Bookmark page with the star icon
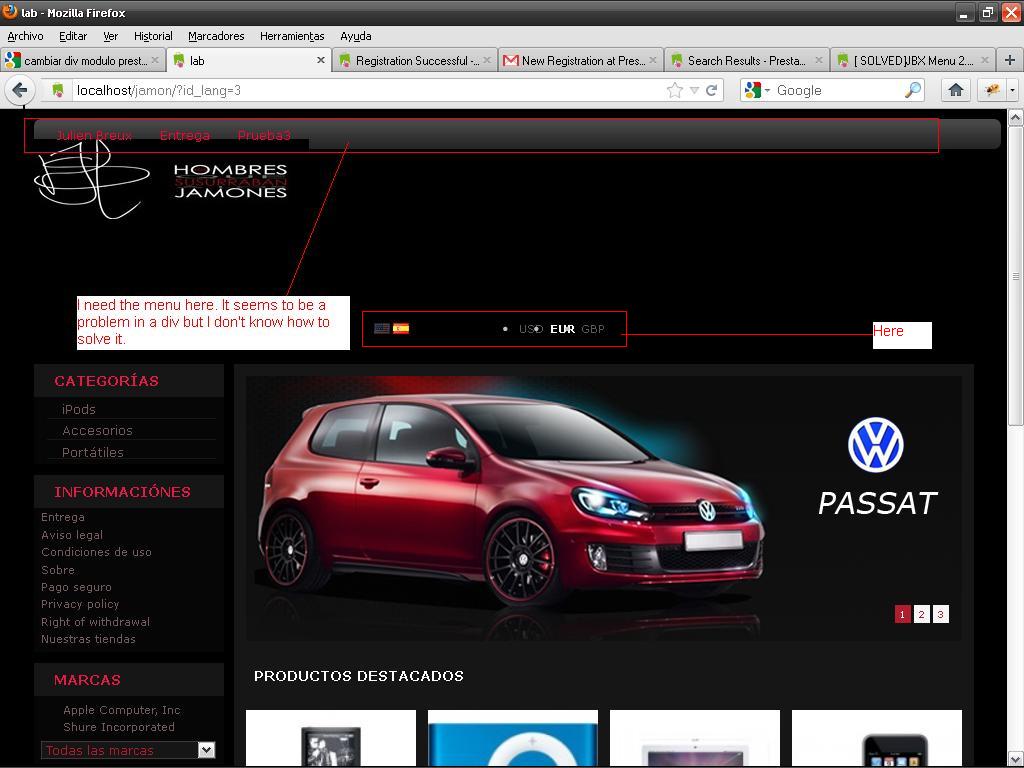The height and width of the screenshot is (768, 1024). point(675,90)
